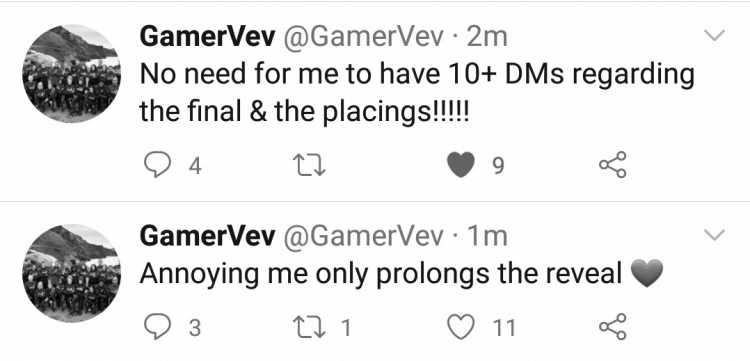Retweet the tweet about final placings
750x361 pixels.
pos(309,166)
